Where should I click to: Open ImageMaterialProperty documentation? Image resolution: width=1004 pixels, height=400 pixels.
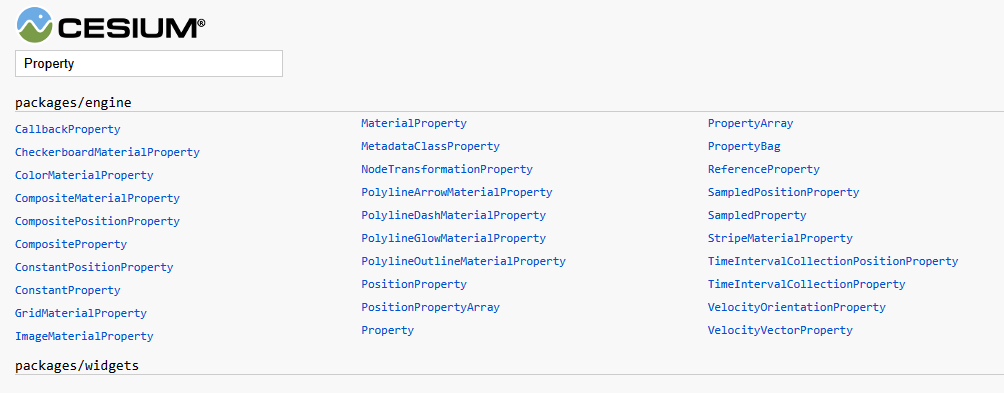tap(84, 337)
